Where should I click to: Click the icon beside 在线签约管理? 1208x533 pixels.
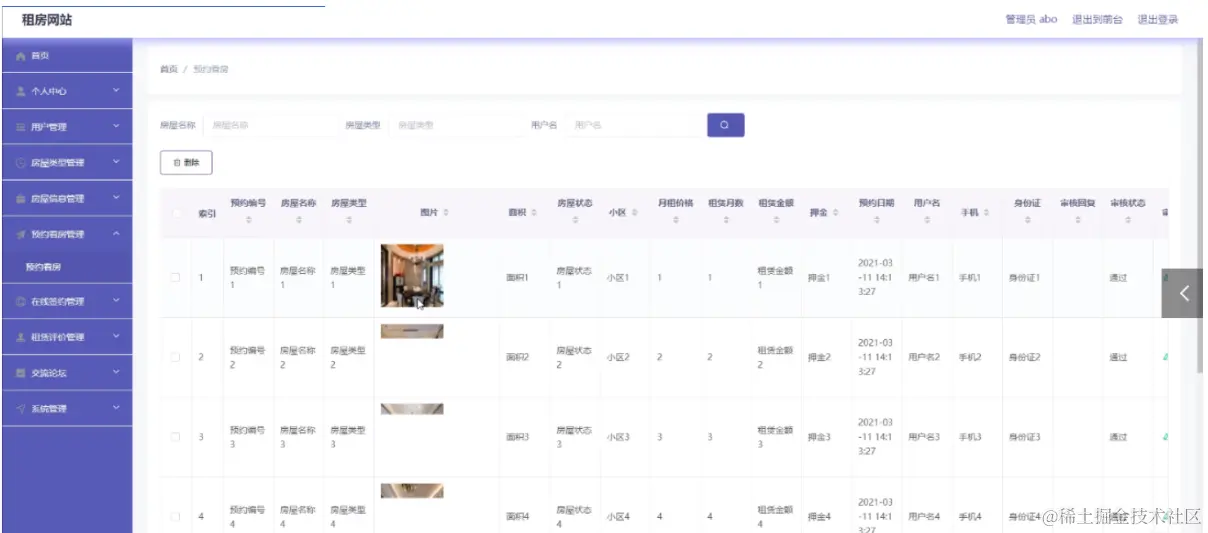21,301
